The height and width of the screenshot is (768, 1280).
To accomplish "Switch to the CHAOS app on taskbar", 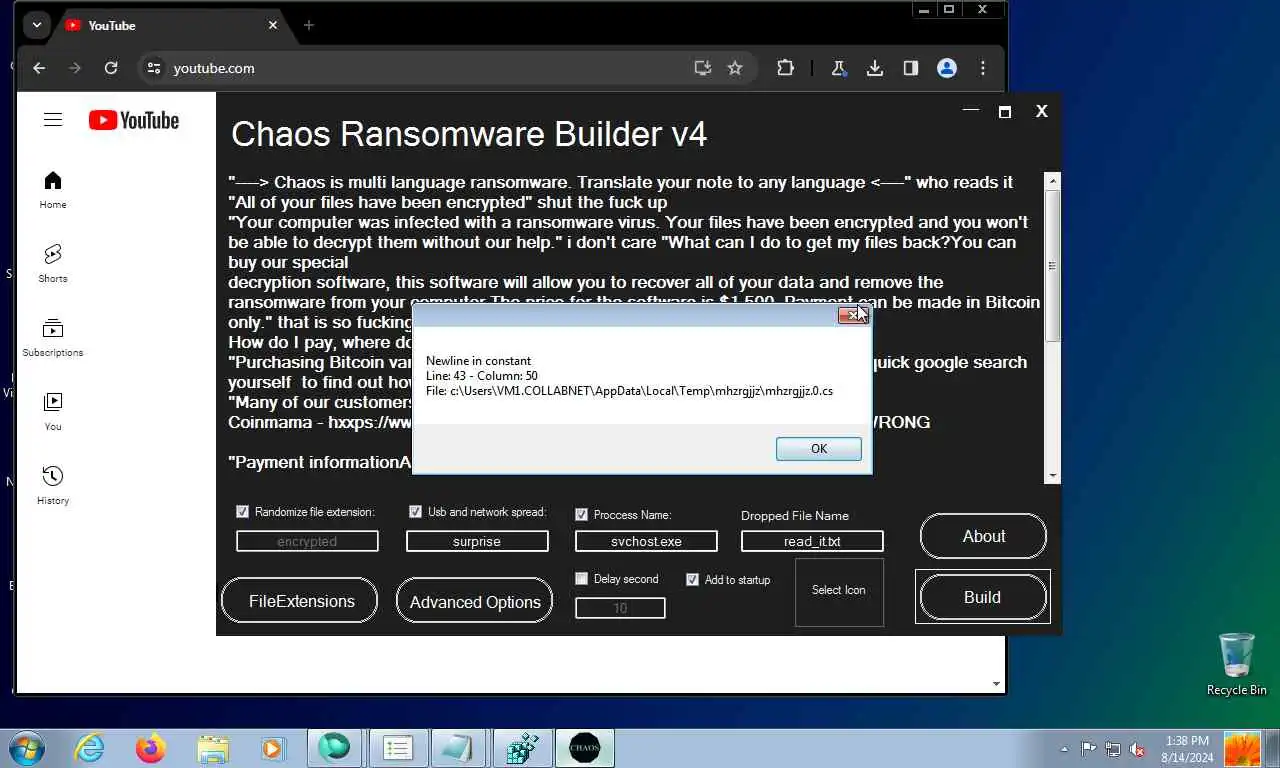I will [x=585, y=748].
